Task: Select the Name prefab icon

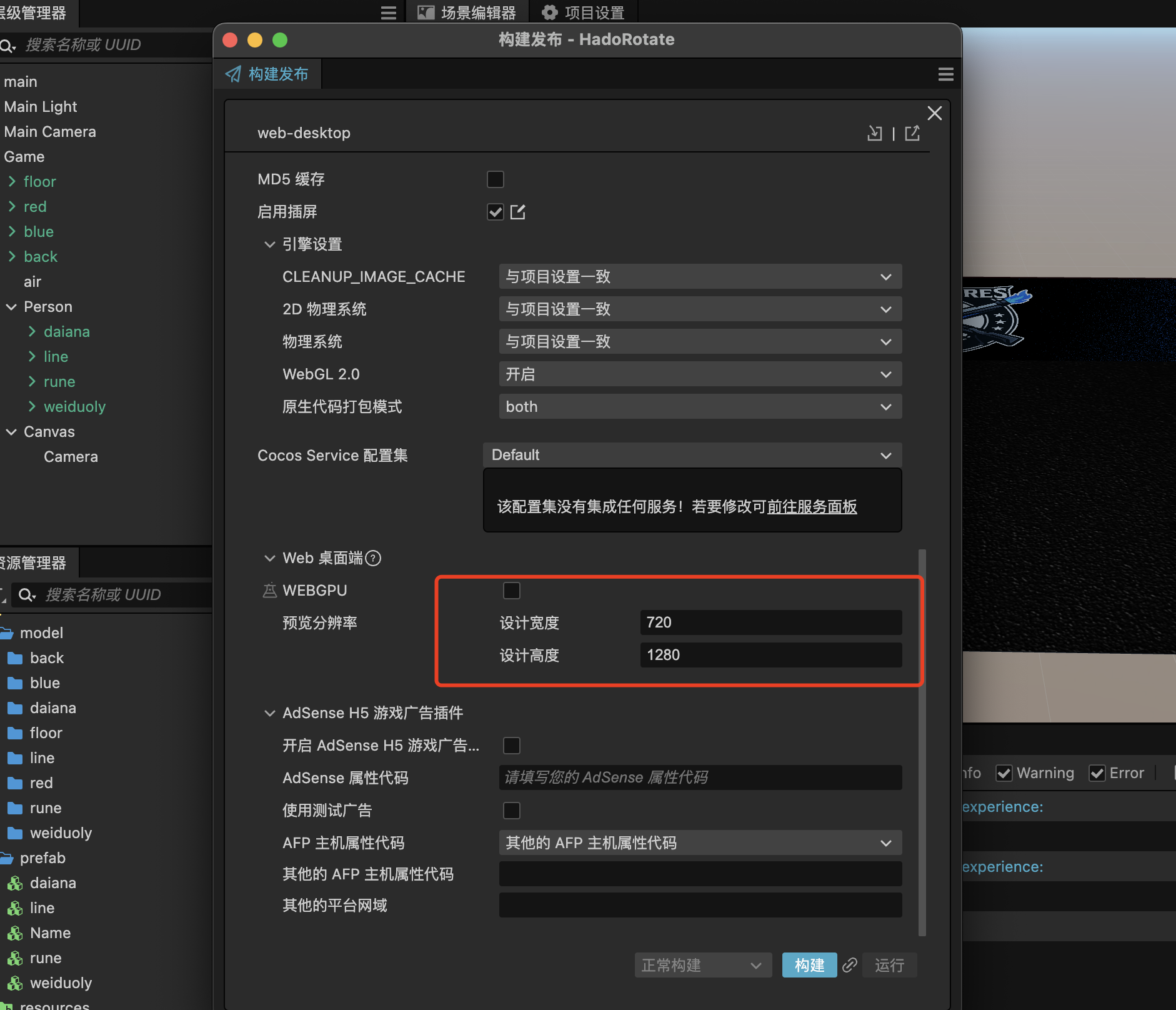Action: point(15,933)
